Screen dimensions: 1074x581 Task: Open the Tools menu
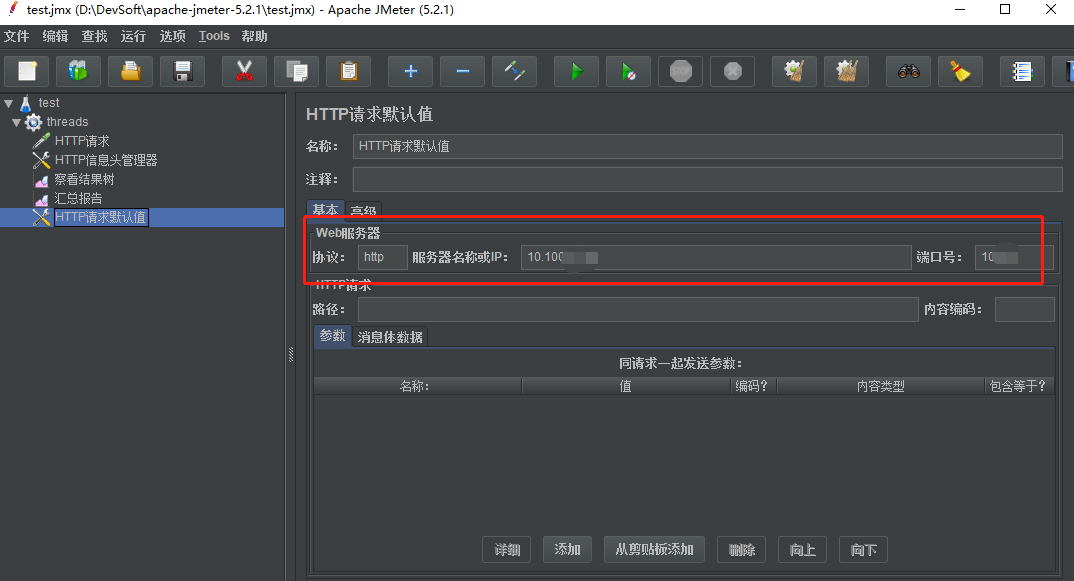[214, 36]
